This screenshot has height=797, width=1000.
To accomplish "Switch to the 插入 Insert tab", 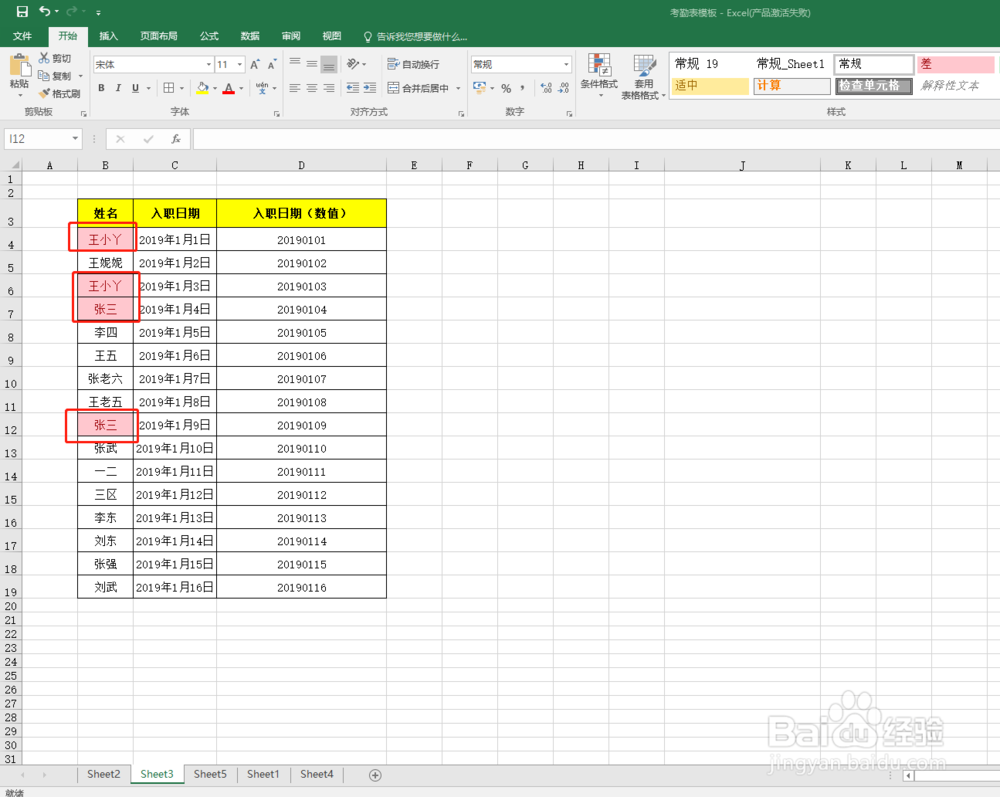I will 108,36.
